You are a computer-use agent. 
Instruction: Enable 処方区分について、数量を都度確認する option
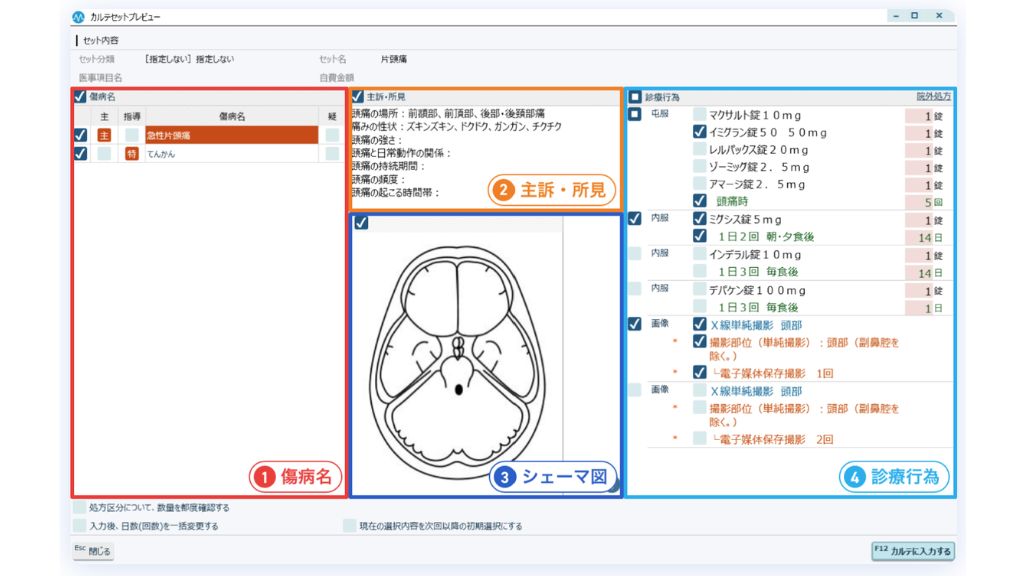coord(76,508)
